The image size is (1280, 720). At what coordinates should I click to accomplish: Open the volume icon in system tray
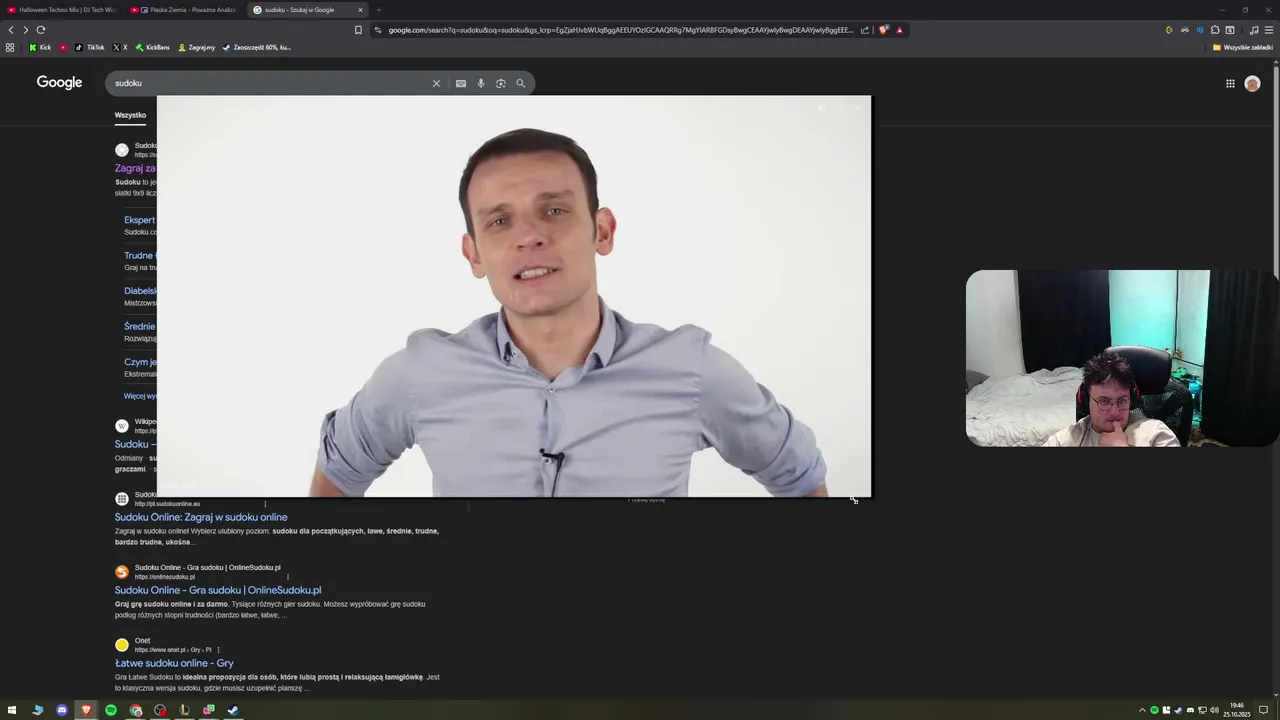coord(1214,710)
